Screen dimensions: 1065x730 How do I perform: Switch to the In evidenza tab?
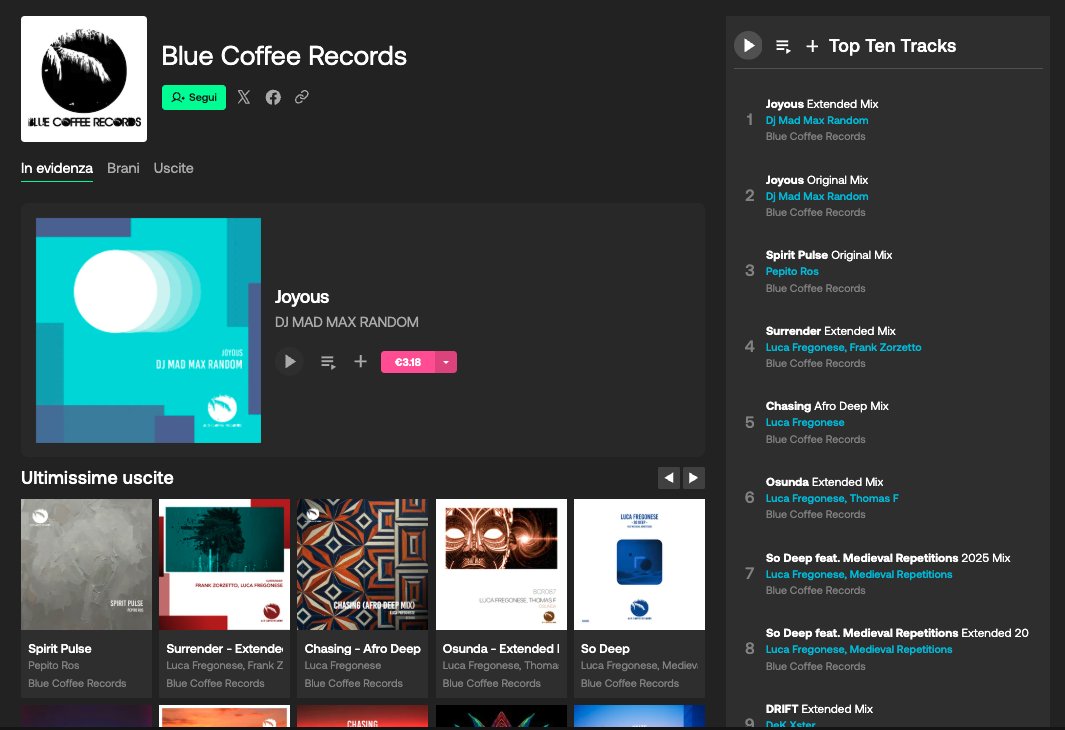56,168
